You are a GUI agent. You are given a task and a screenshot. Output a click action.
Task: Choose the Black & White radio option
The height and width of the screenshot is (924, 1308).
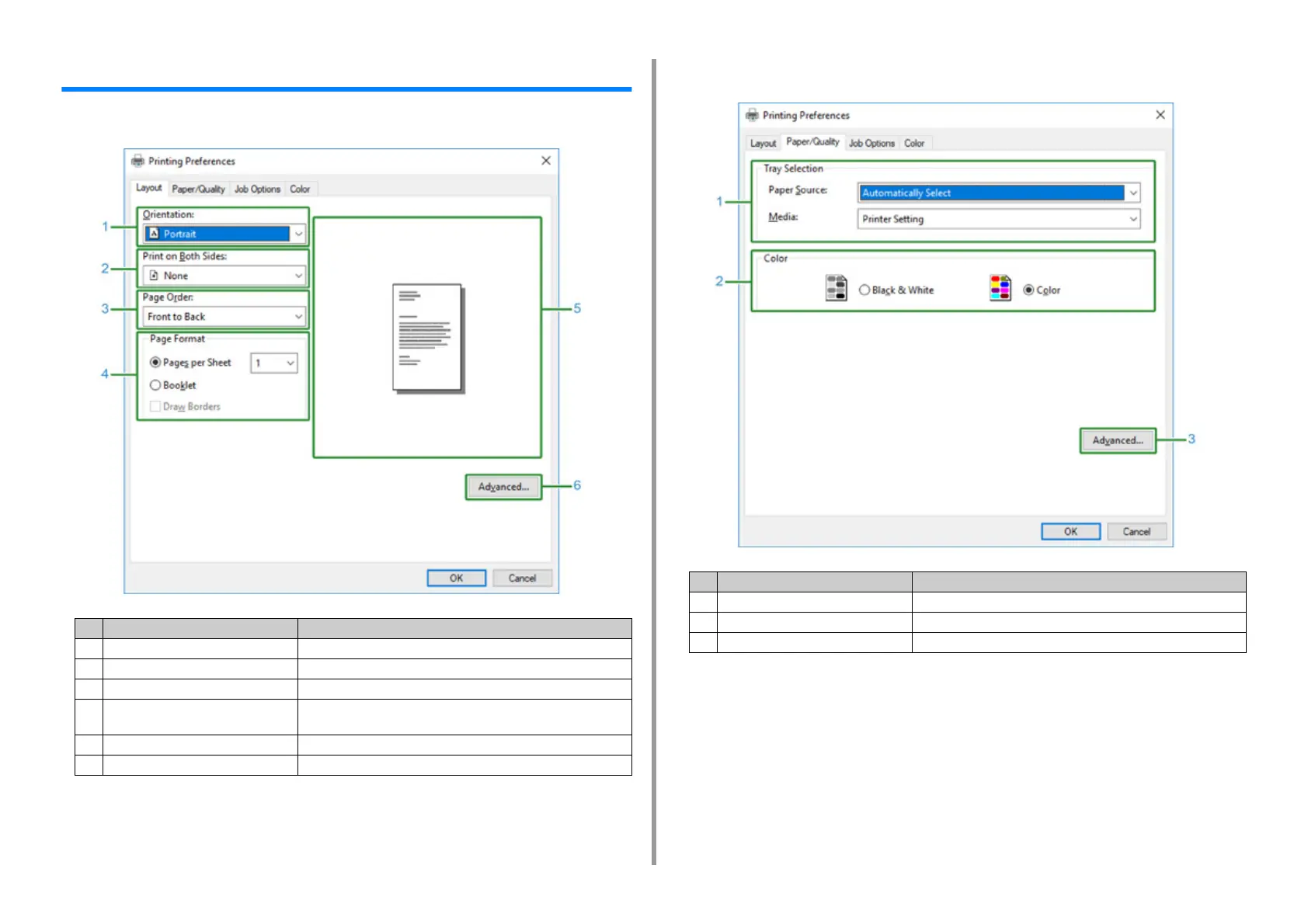coord(864,290)
